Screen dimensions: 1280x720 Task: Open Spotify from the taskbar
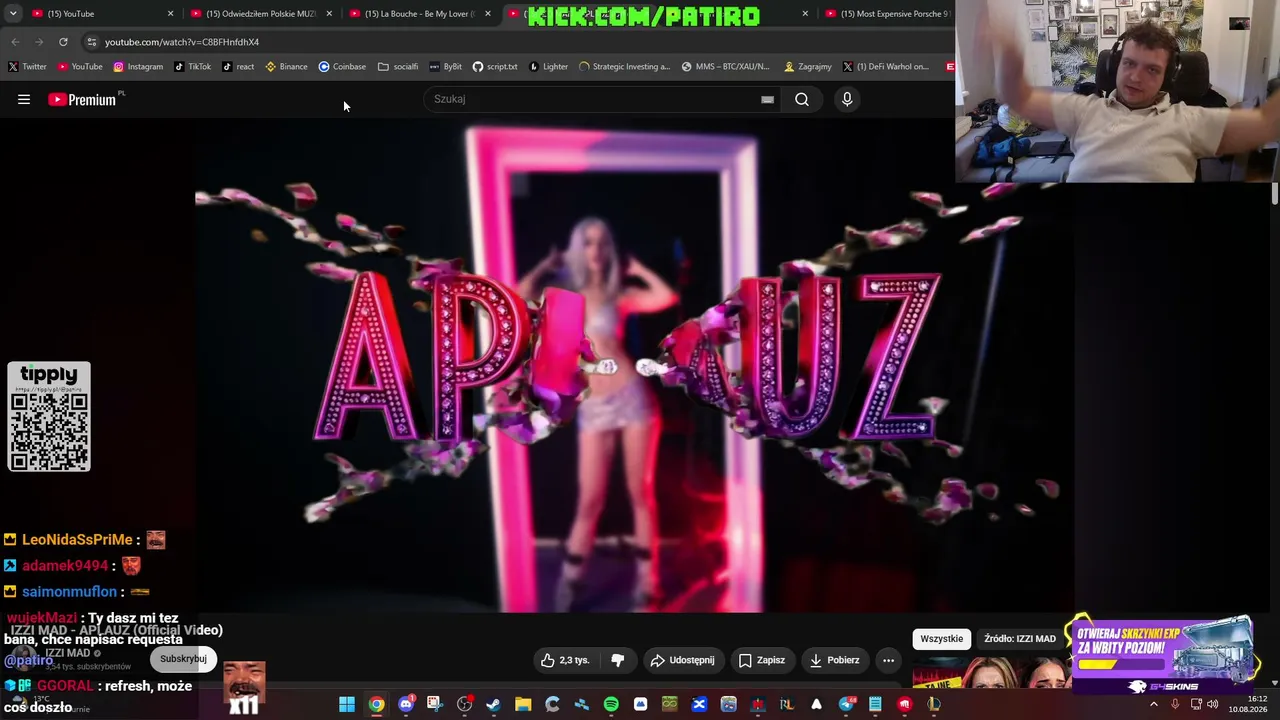pos(611,704)
